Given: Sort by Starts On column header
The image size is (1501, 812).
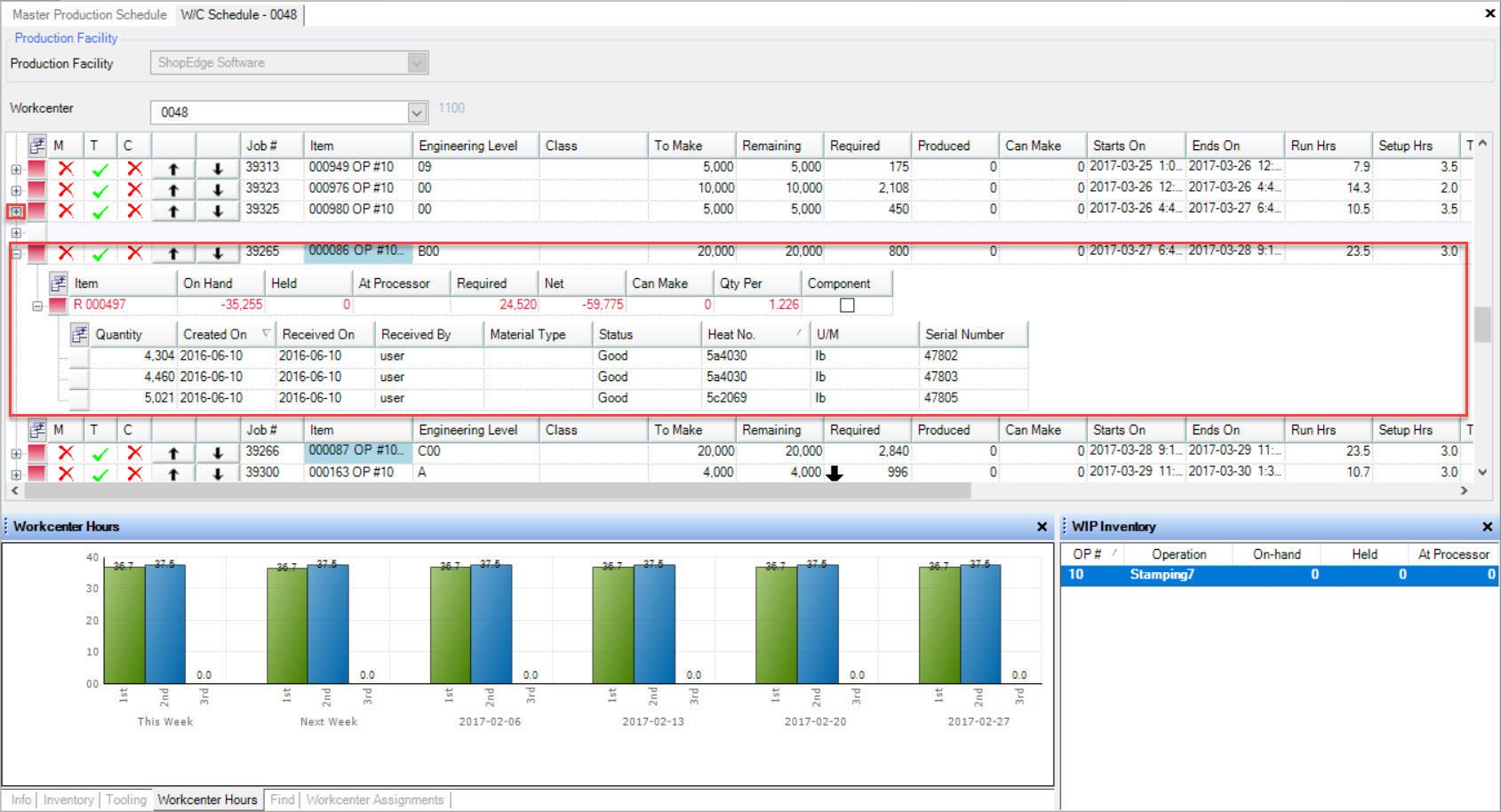Looking at the screenshot, I should point(1136,146).
